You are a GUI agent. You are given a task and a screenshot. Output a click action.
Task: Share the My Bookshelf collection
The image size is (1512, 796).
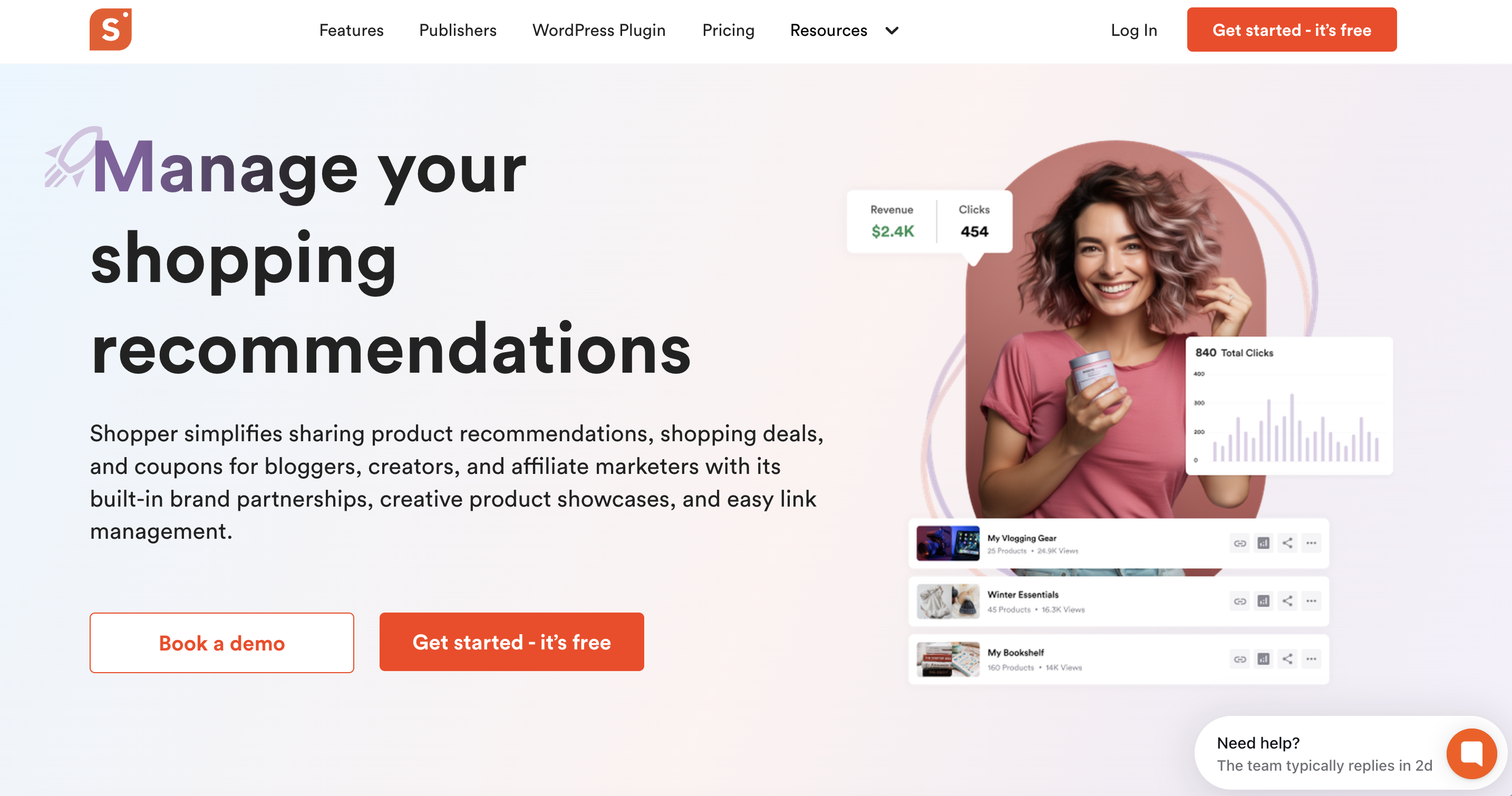[x=1287, y=659]
